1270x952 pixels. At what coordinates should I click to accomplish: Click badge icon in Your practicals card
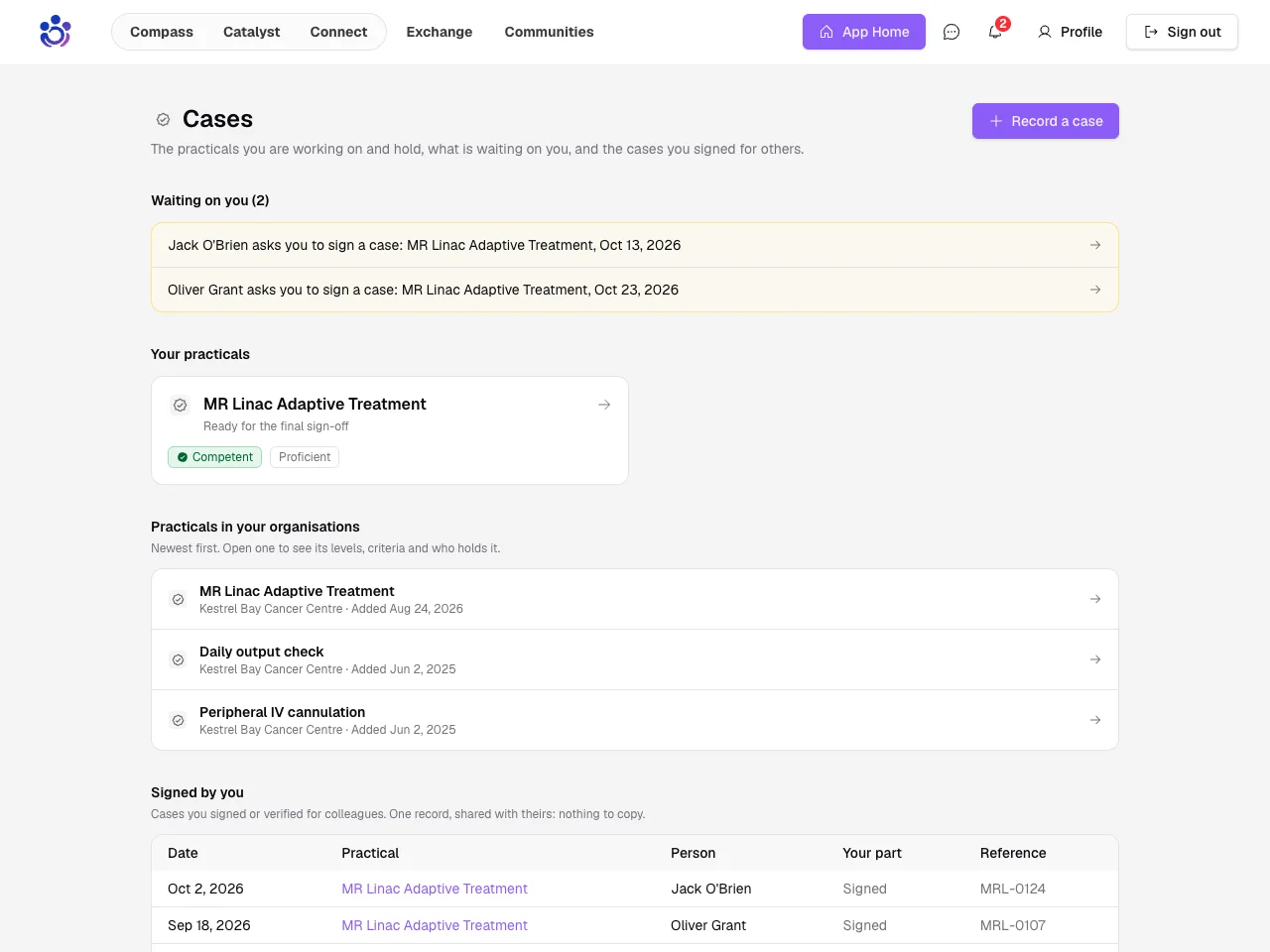180,405
